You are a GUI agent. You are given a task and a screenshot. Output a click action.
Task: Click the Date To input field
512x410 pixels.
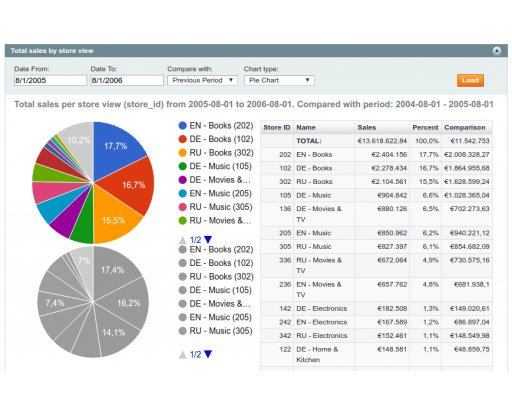tap(127, 80)
